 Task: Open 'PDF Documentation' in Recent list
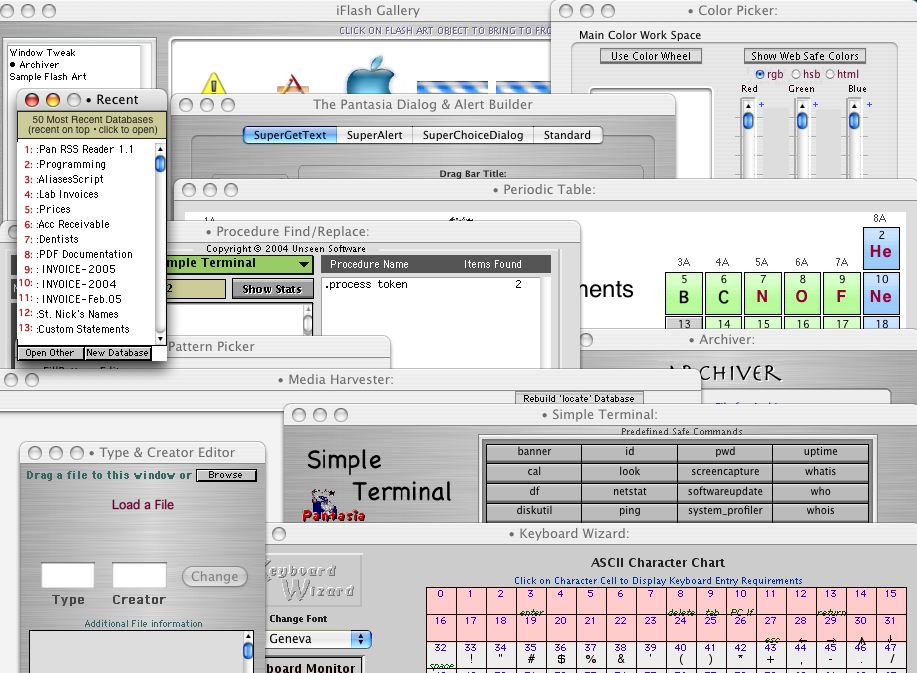pos(86,254)
